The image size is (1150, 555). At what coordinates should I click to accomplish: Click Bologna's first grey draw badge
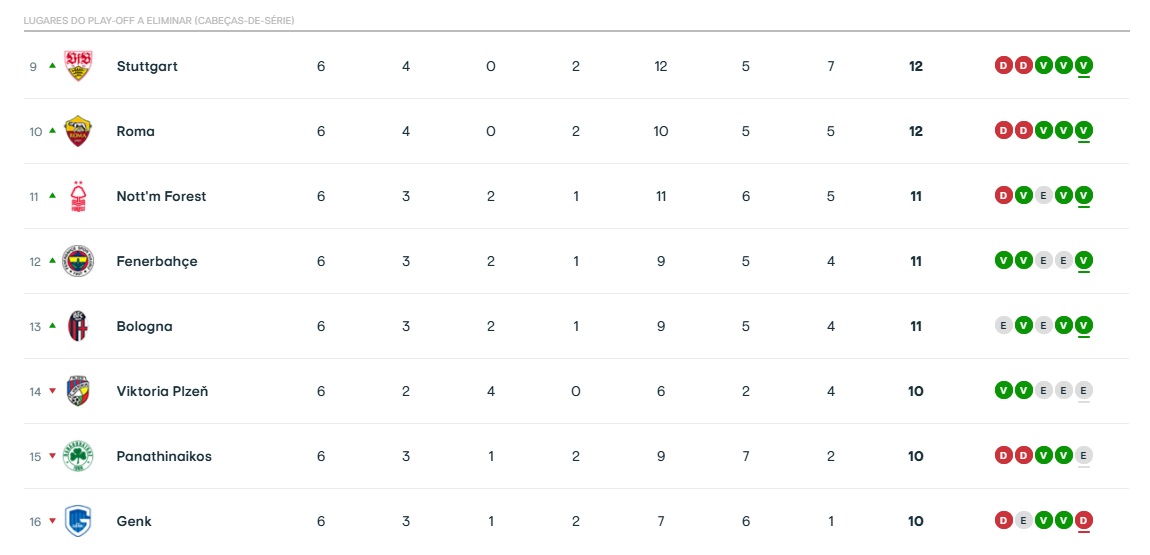[1003, 326]
